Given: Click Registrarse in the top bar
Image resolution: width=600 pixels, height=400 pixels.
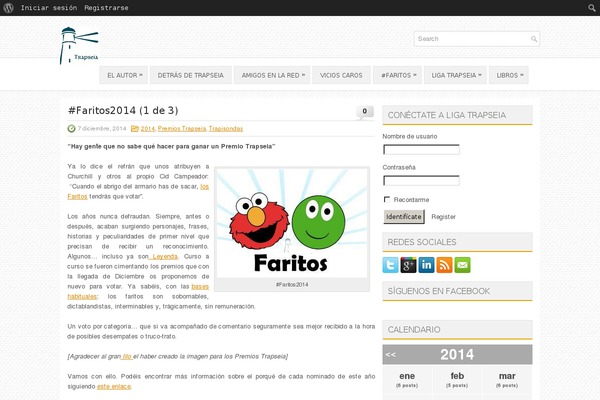Looking at the screenshot, I should 106,8.
